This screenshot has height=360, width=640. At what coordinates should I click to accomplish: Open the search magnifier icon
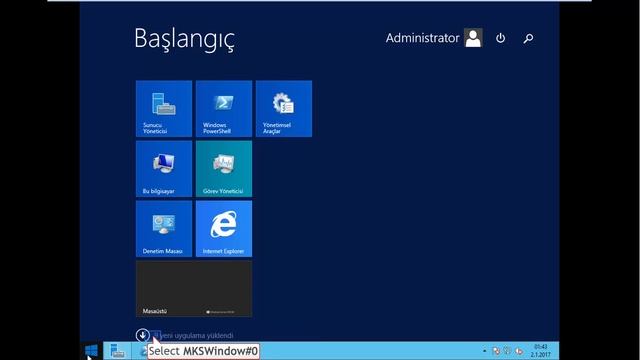(528, 38)
